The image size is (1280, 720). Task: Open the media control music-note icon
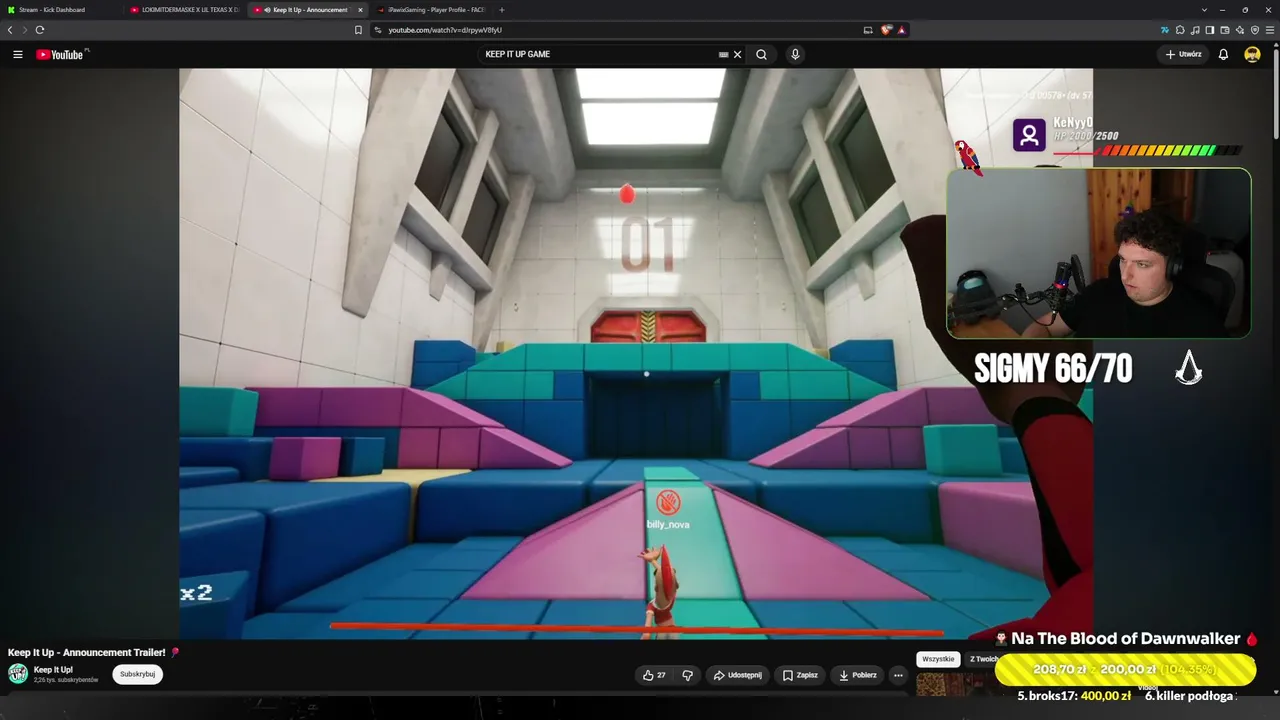pos(1195,30)
